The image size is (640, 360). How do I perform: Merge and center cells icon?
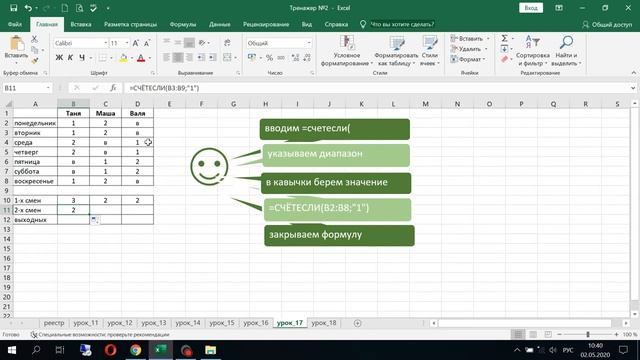click(x=227, y=58)
